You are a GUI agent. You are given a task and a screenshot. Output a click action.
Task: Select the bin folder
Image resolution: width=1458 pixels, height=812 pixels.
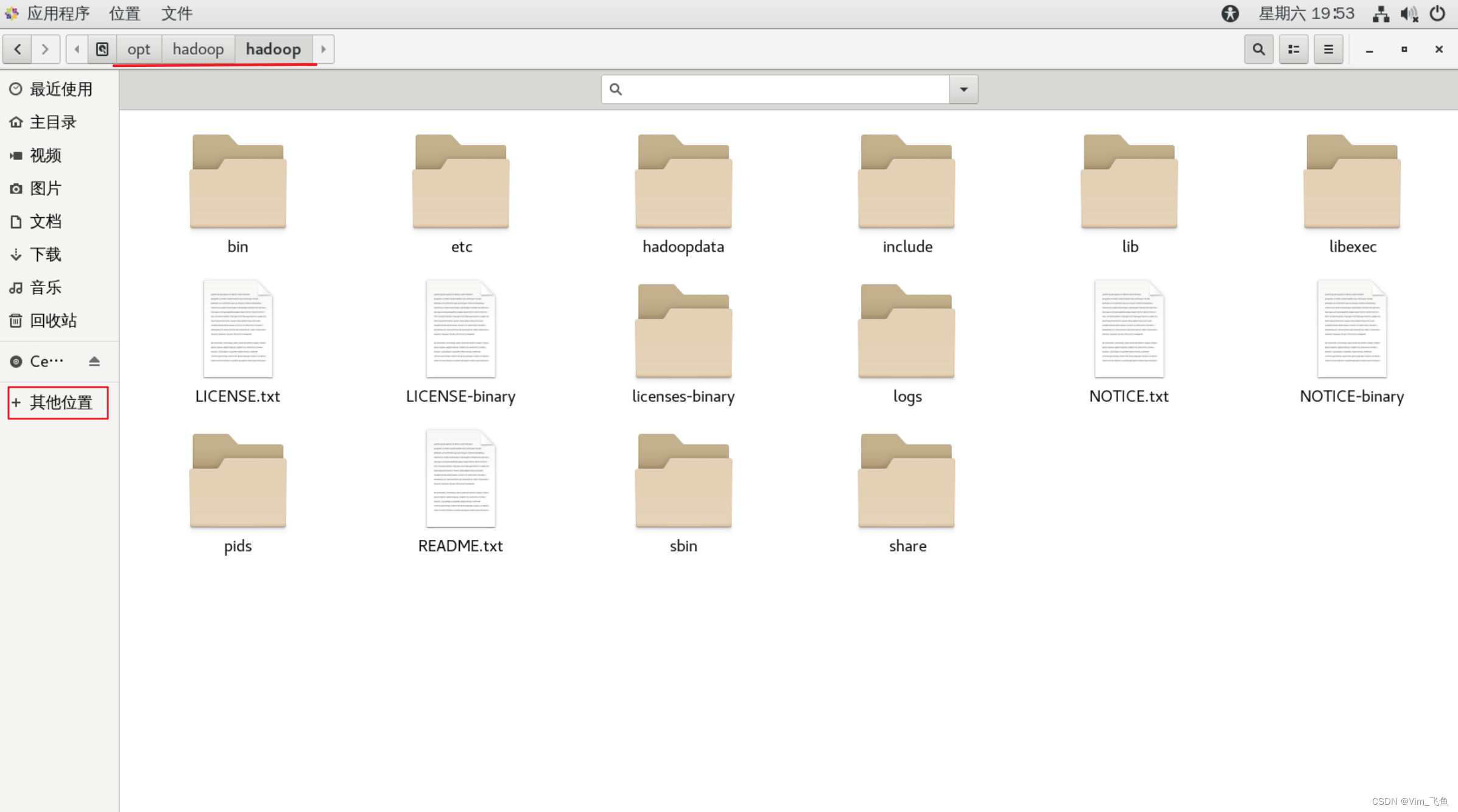(238, 195)
